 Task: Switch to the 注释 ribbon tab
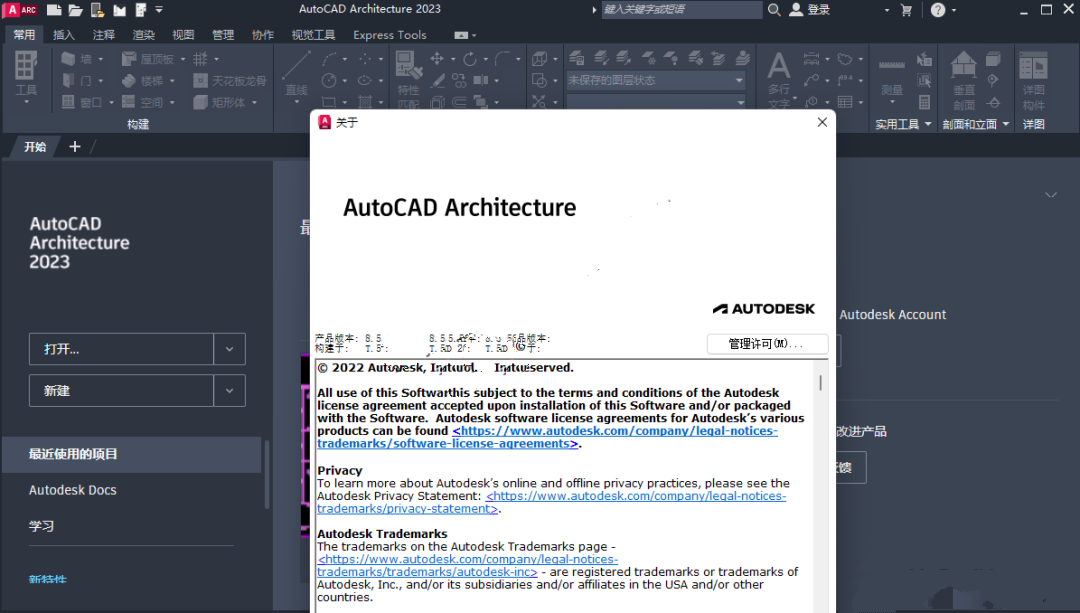(x=103, y=35)
